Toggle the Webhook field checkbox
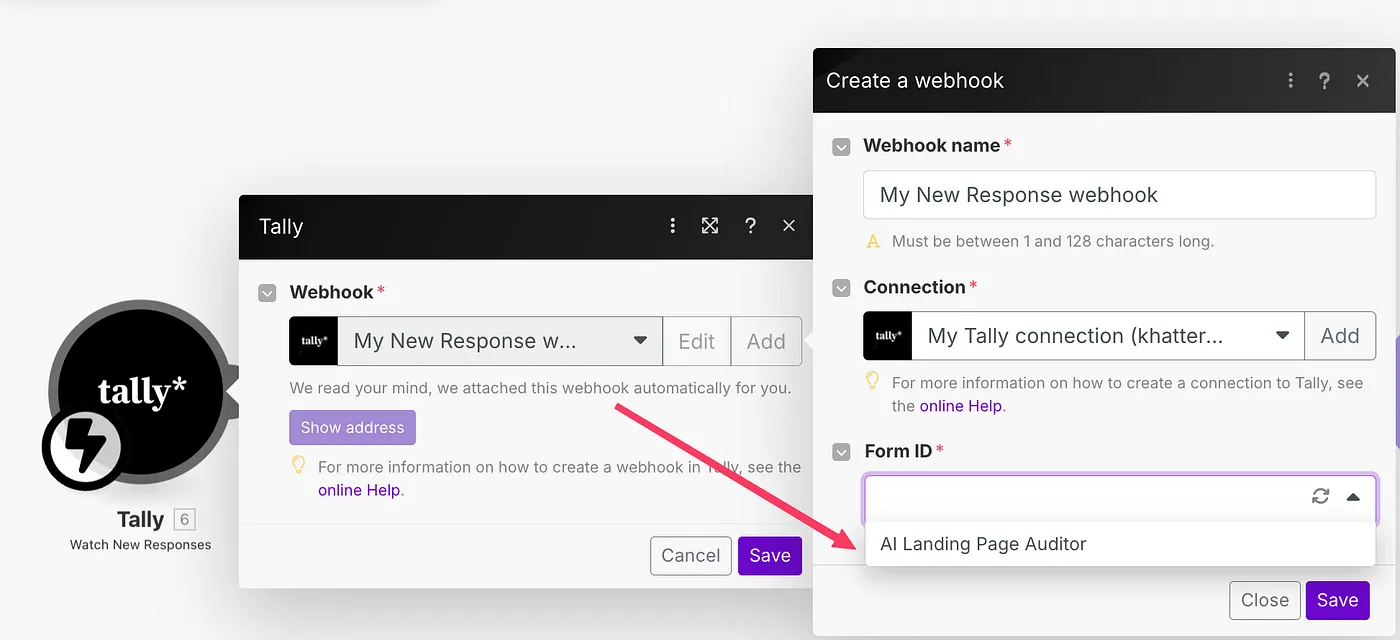This screenshot has height=640, width=1400. (x=267, y=293)
